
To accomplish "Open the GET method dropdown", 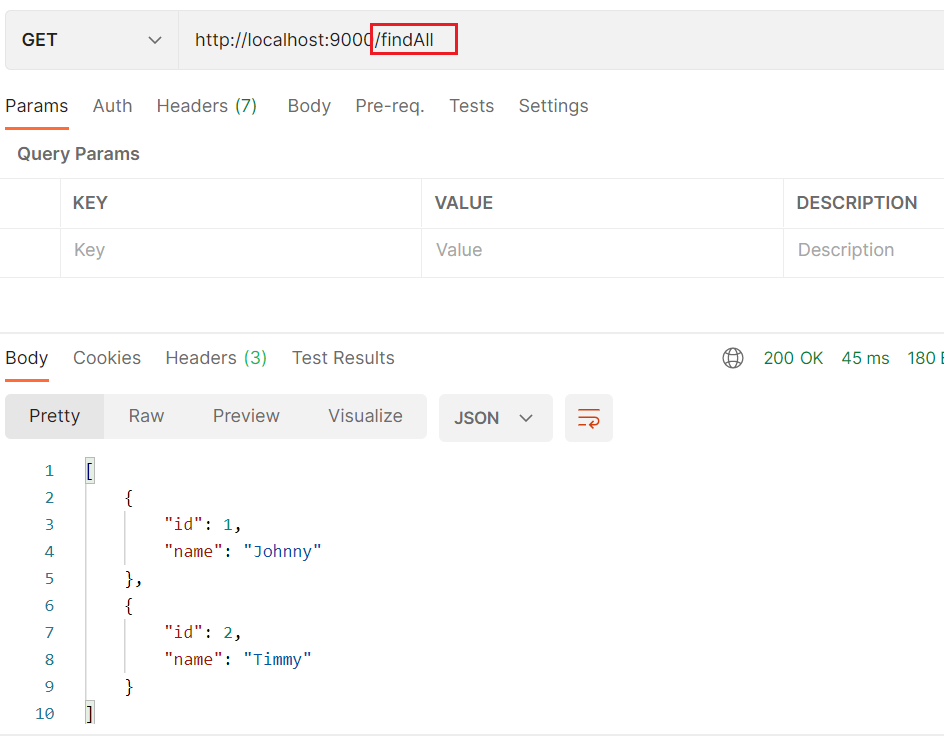I will [92, 40].
